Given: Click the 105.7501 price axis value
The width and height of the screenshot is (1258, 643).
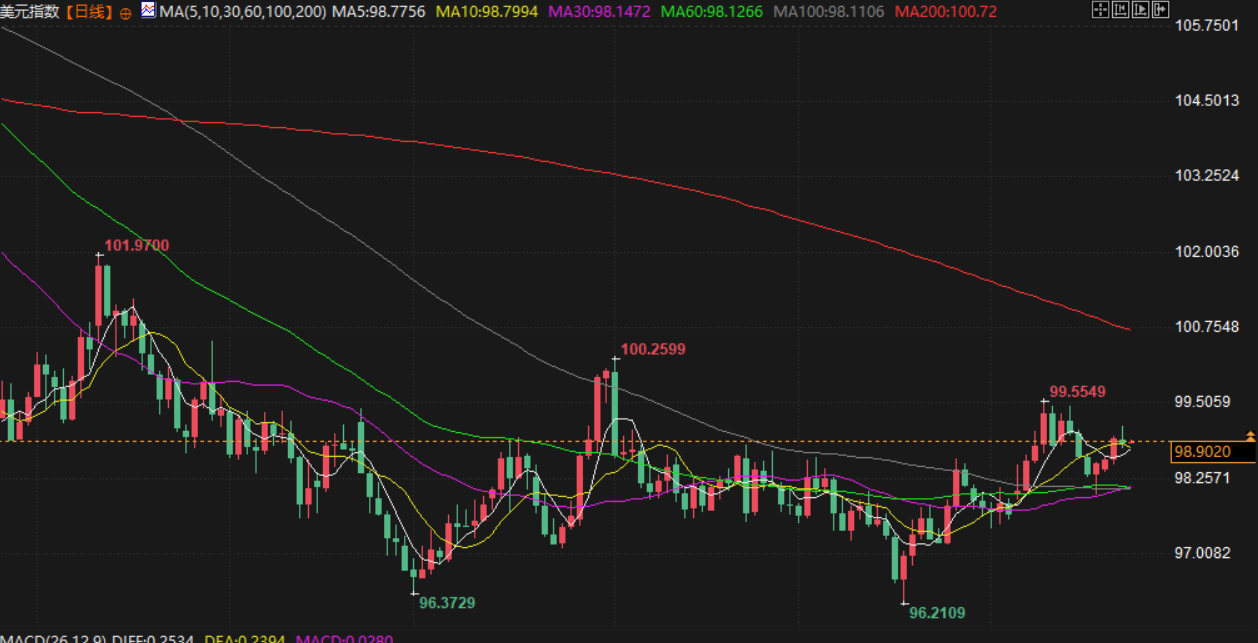Looking at the screenshot, I should [1207, 25].
